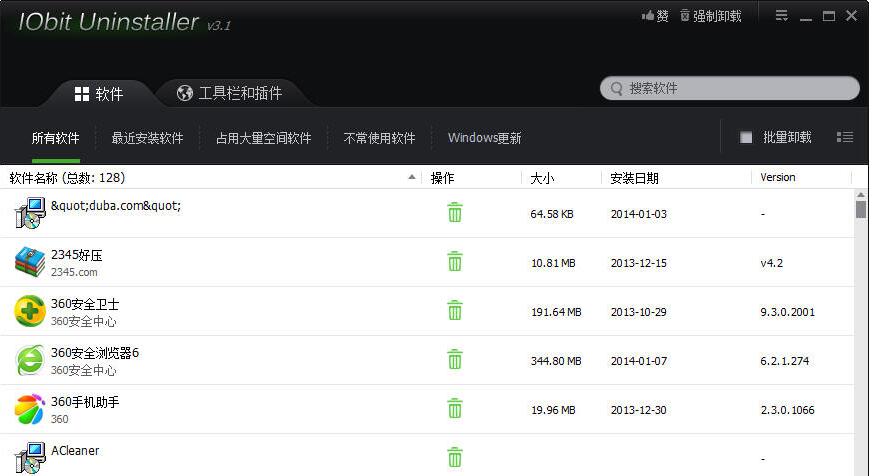Select the 360安全卫士 green plus icon

coord(30,311)
